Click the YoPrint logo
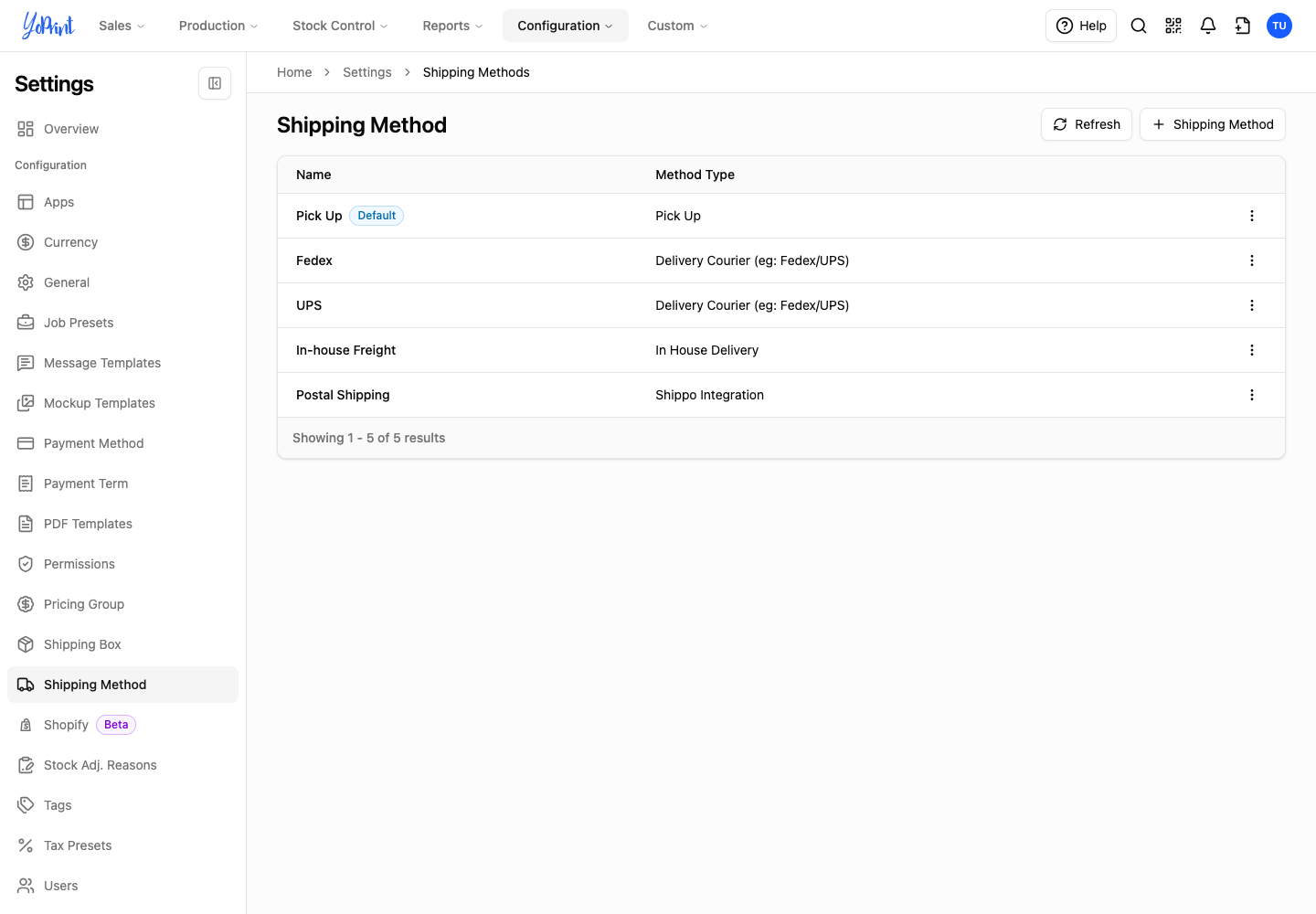Image resolution: width=1316 pixels, height=914 pixels. [x=48, y=26]
